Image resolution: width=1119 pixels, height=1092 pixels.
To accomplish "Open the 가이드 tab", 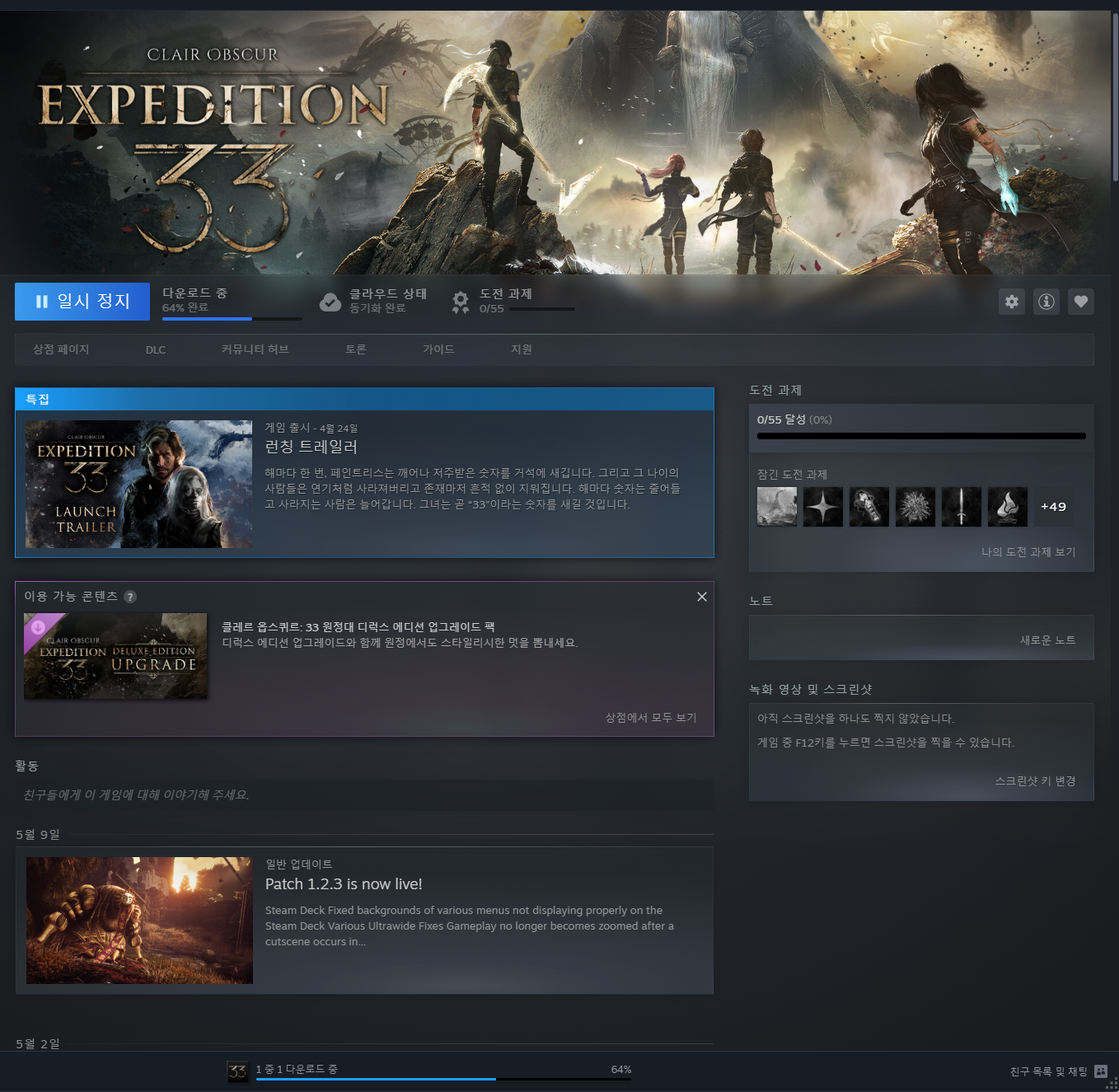I will point(438,349).
